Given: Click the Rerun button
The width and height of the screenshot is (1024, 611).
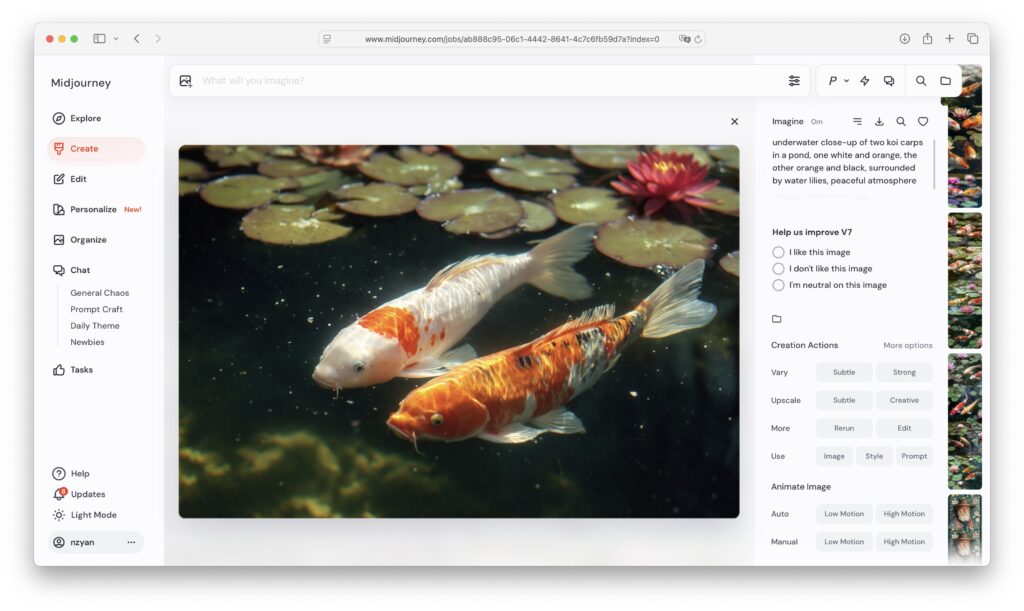Looking at the screenshot, I should [x=844, y=428].
